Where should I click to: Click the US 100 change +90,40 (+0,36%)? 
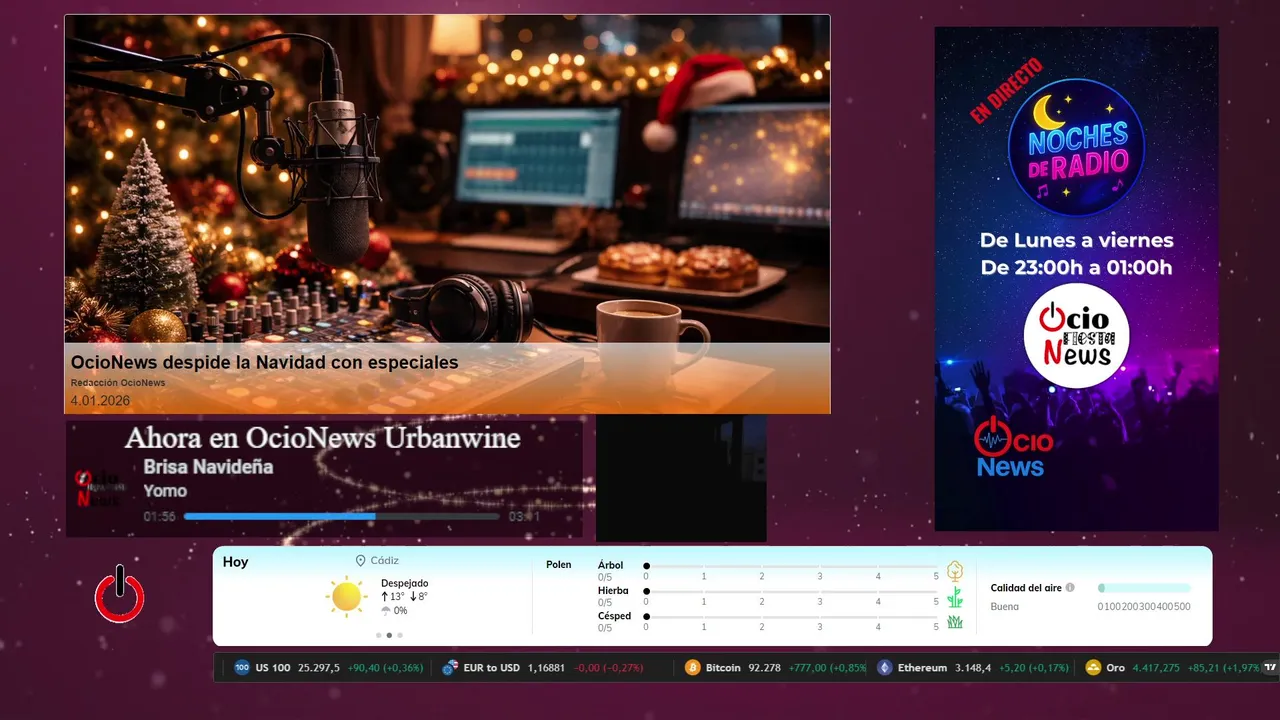[x=385, y=668]
